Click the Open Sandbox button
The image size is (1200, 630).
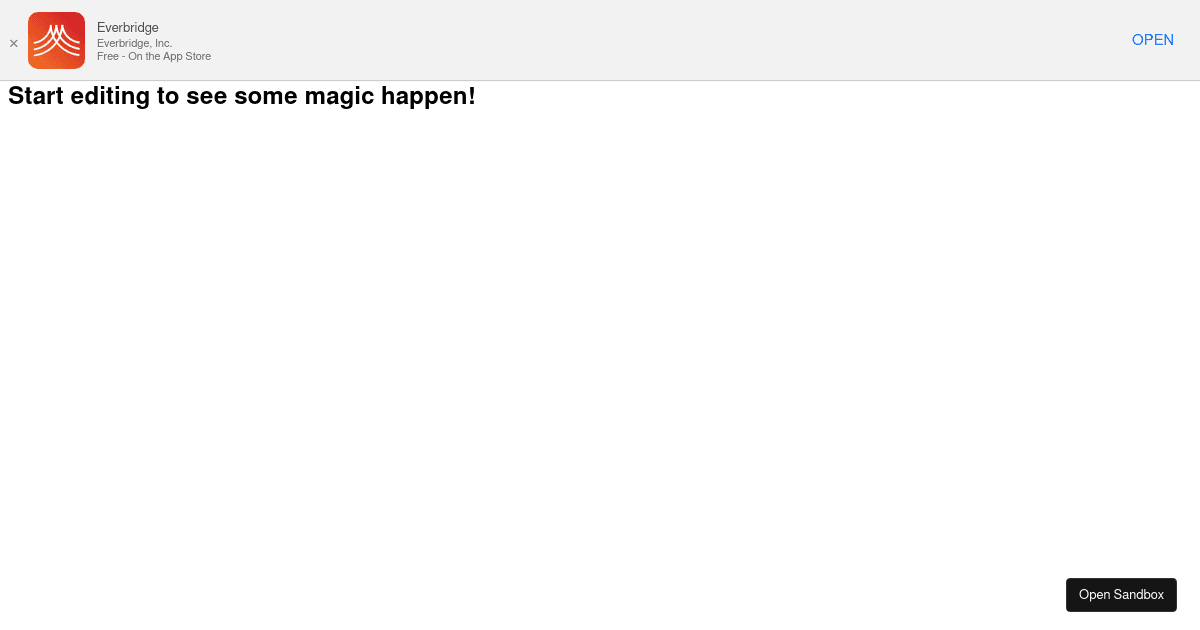1121,594
